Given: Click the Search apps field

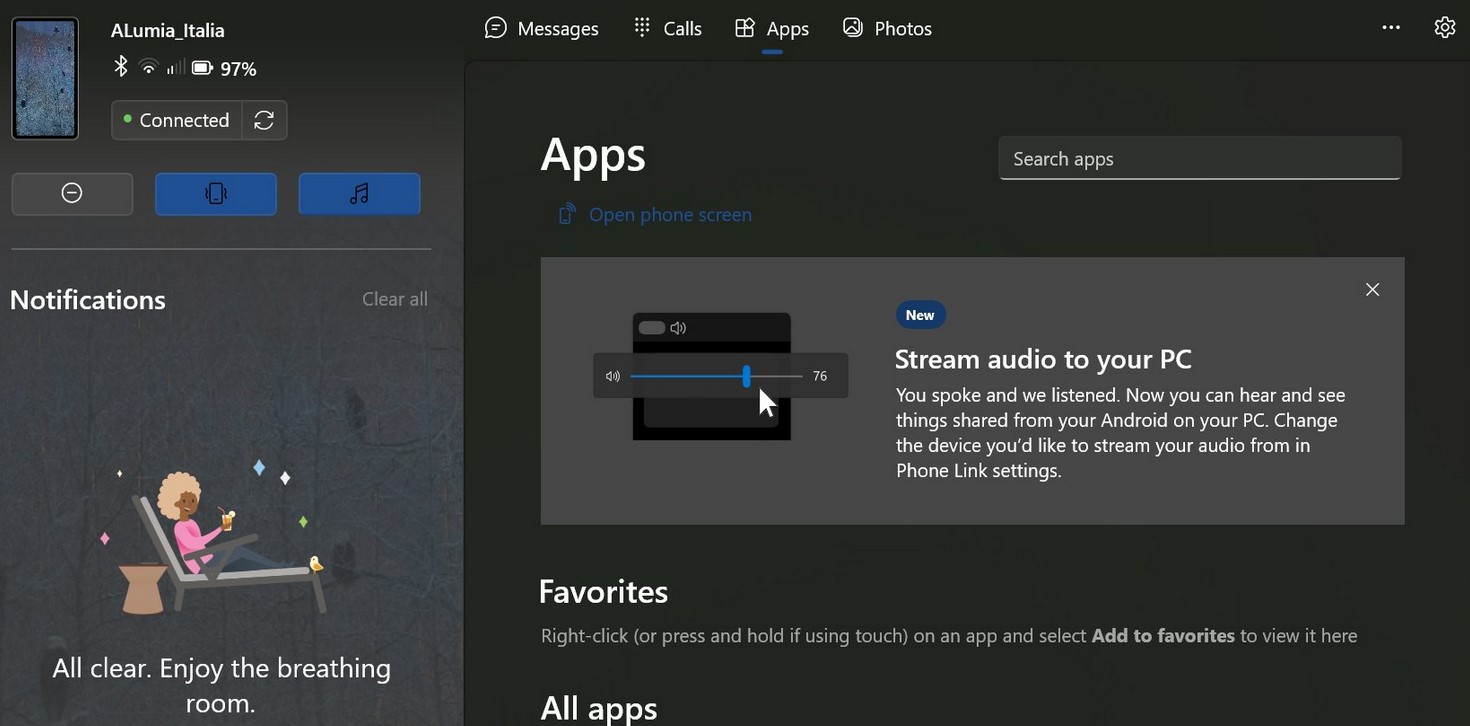Looking at the screenshot, I should tap(1200, 158).
